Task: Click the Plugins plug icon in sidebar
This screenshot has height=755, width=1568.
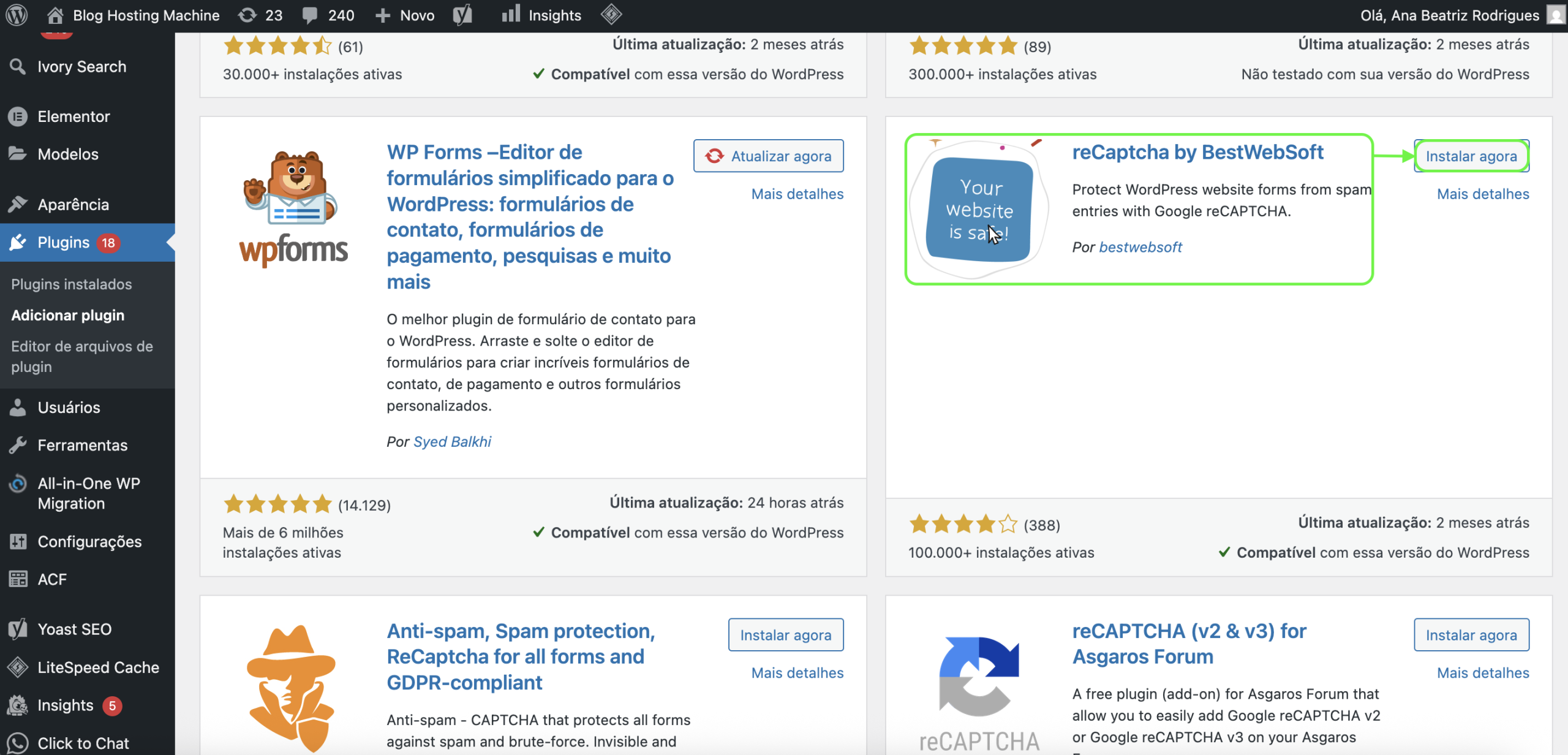Action: [18, 242]
